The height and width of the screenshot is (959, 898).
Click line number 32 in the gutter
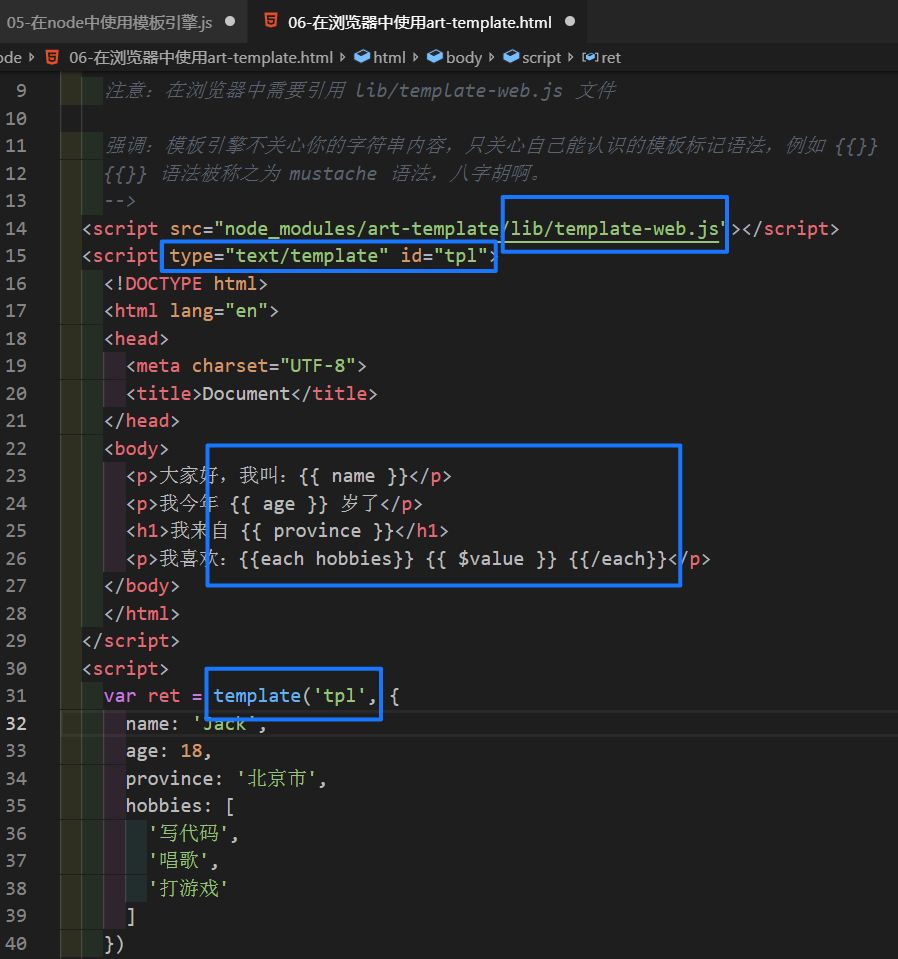tap(16, 724)
